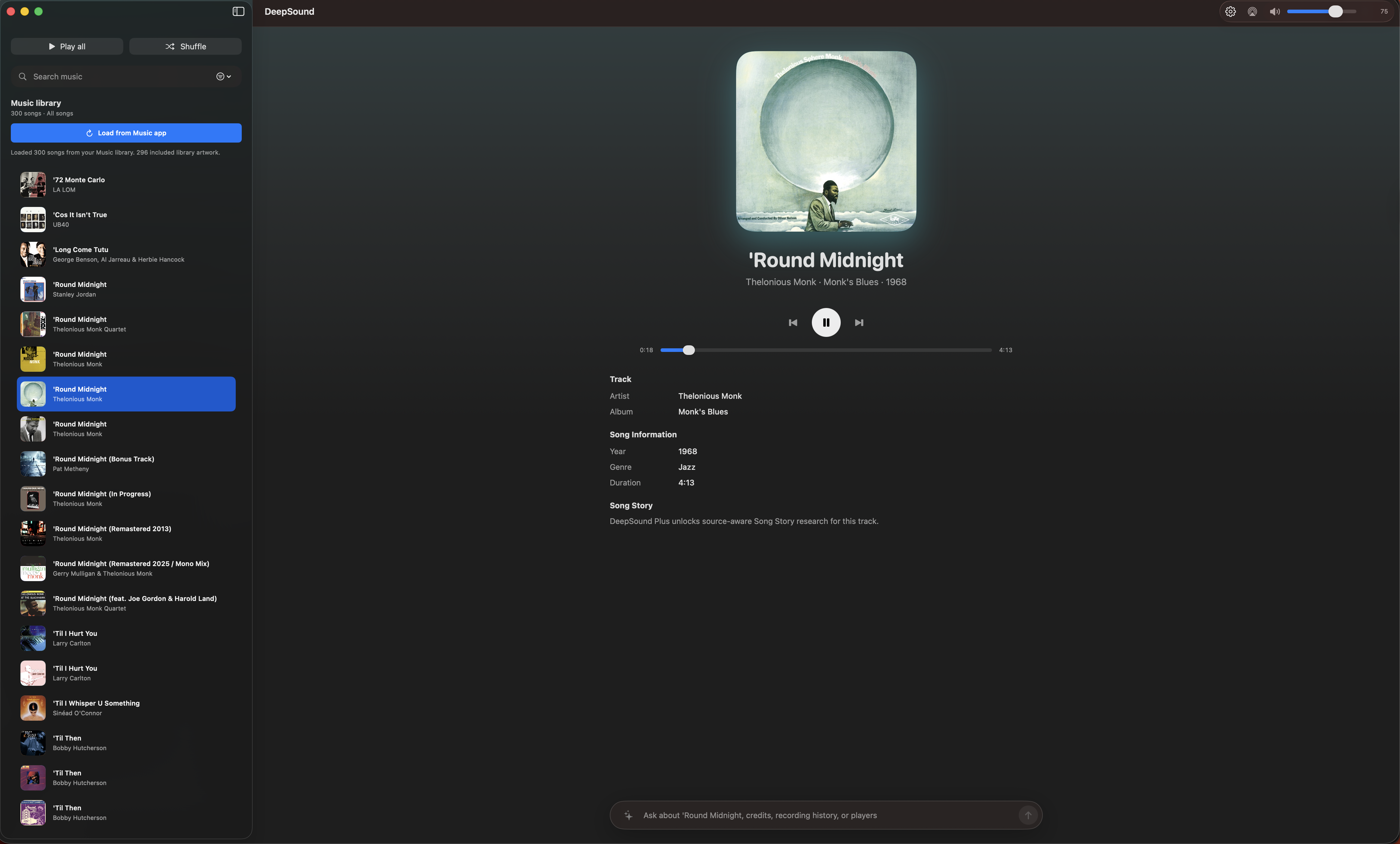
Task: Click the sparkle icon in ask field
Action: click(x=628, y=816)
